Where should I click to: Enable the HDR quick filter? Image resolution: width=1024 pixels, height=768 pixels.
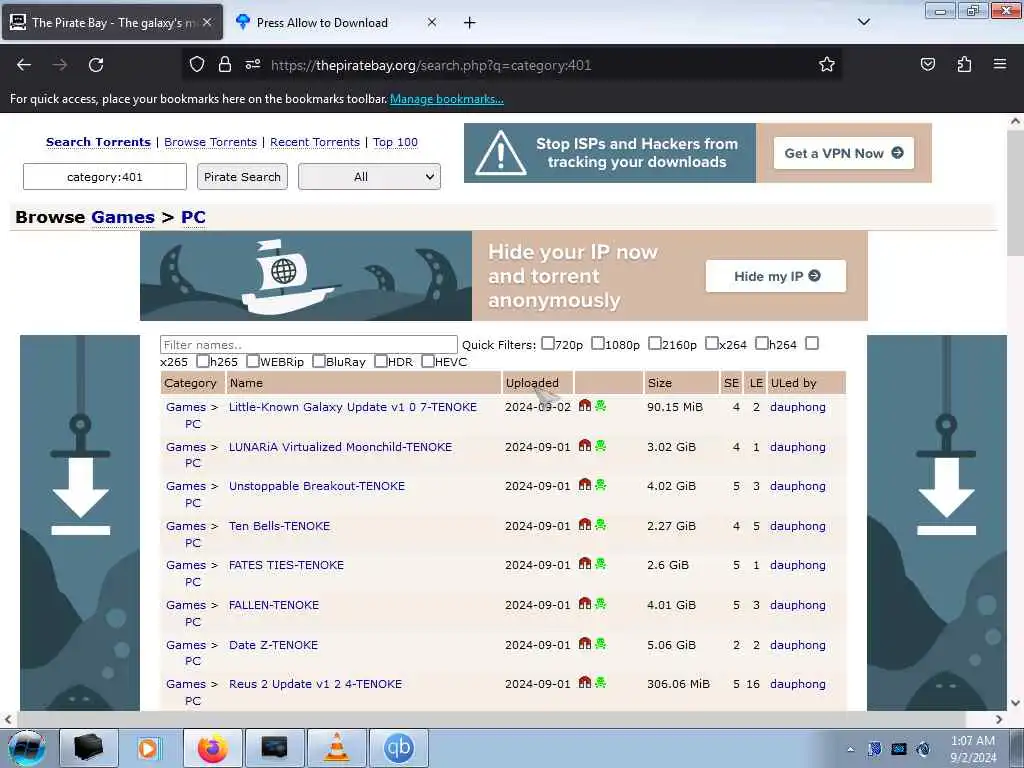click(381, 360)
